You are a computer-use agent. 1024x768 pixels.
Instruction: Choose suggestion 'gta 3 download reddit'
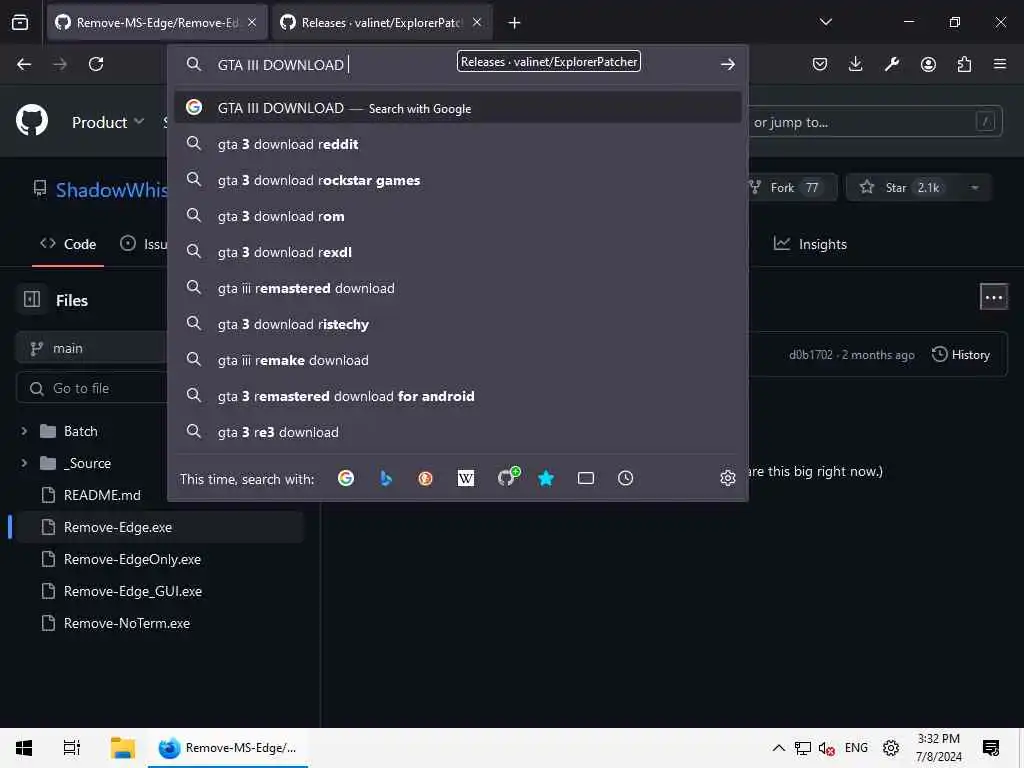(x=458, y=144)
